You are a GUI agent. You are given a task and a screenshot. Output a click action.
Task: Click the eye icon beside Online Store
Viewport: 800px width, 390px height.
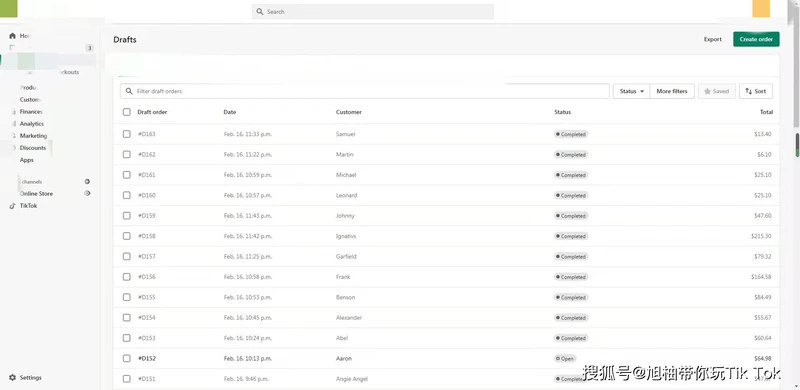pyautogui.click(x=87, y=193)
